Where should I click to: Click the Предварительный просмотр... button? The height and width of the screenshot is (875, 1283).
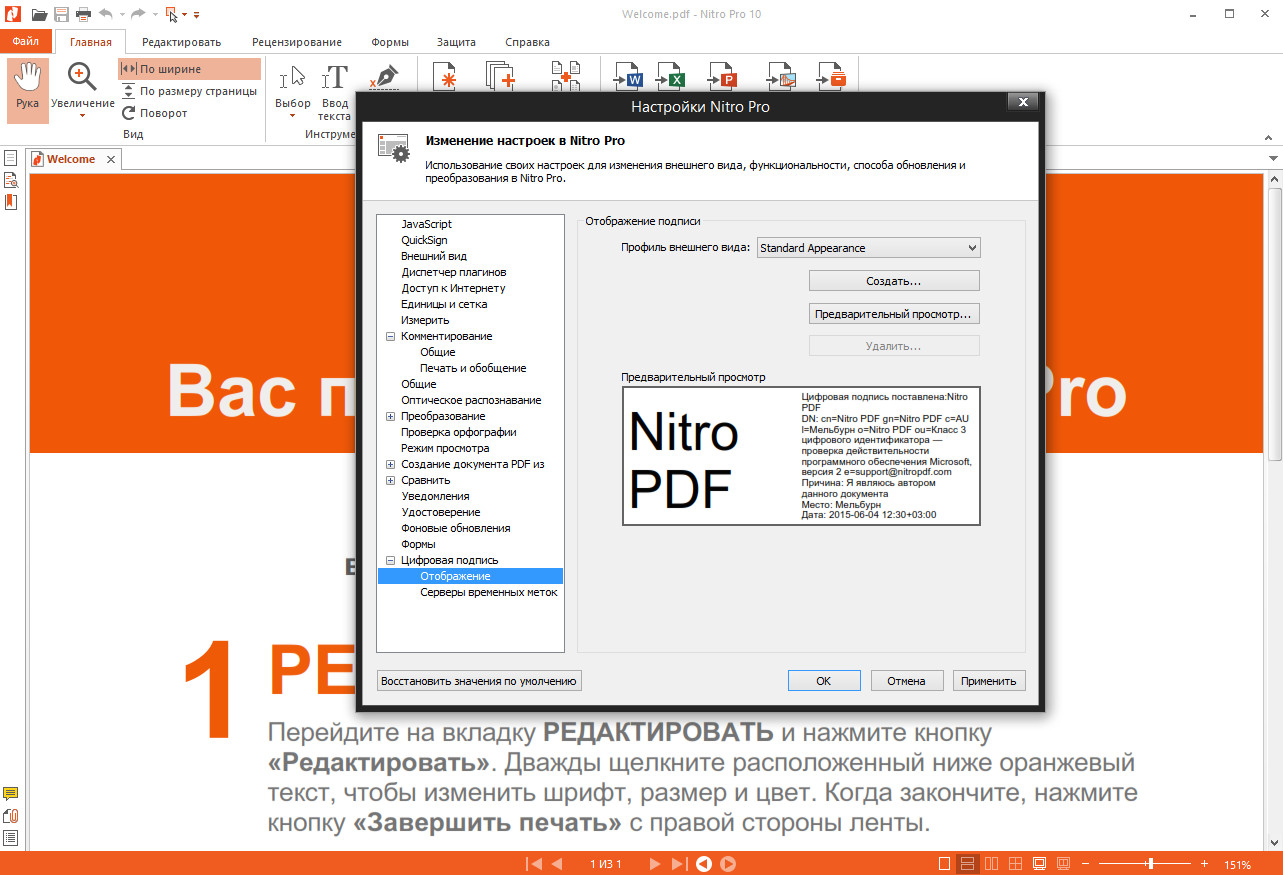[894, 313]
